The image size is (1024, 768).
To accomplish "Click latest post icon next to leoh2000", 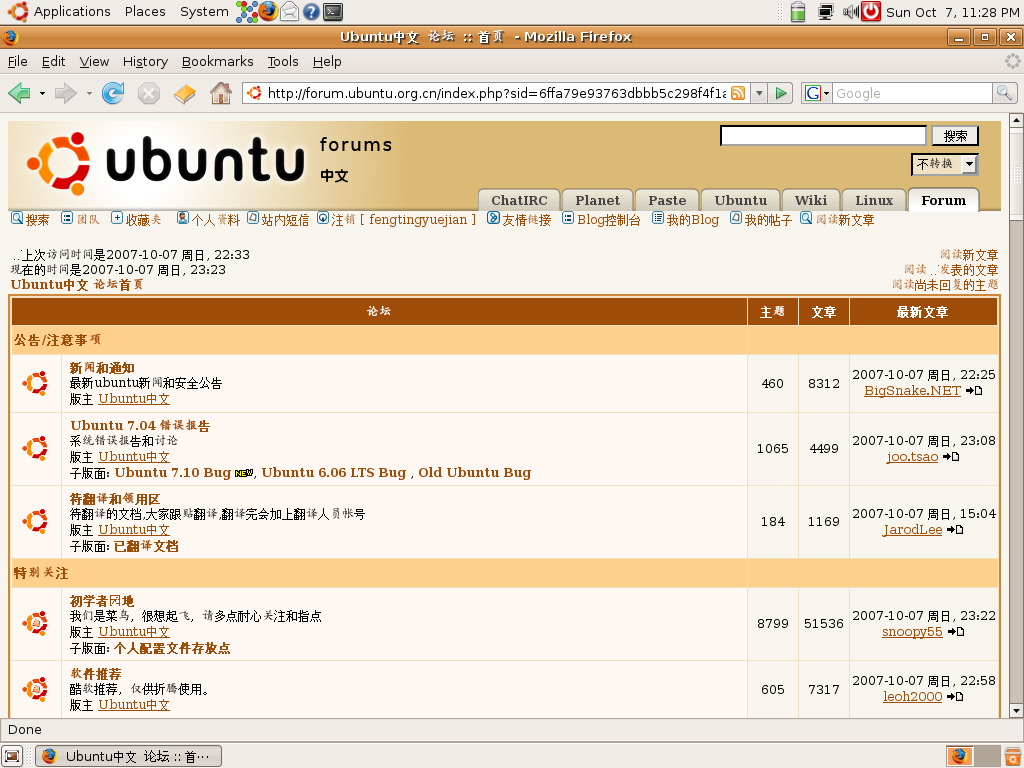I will click(955, 697).
